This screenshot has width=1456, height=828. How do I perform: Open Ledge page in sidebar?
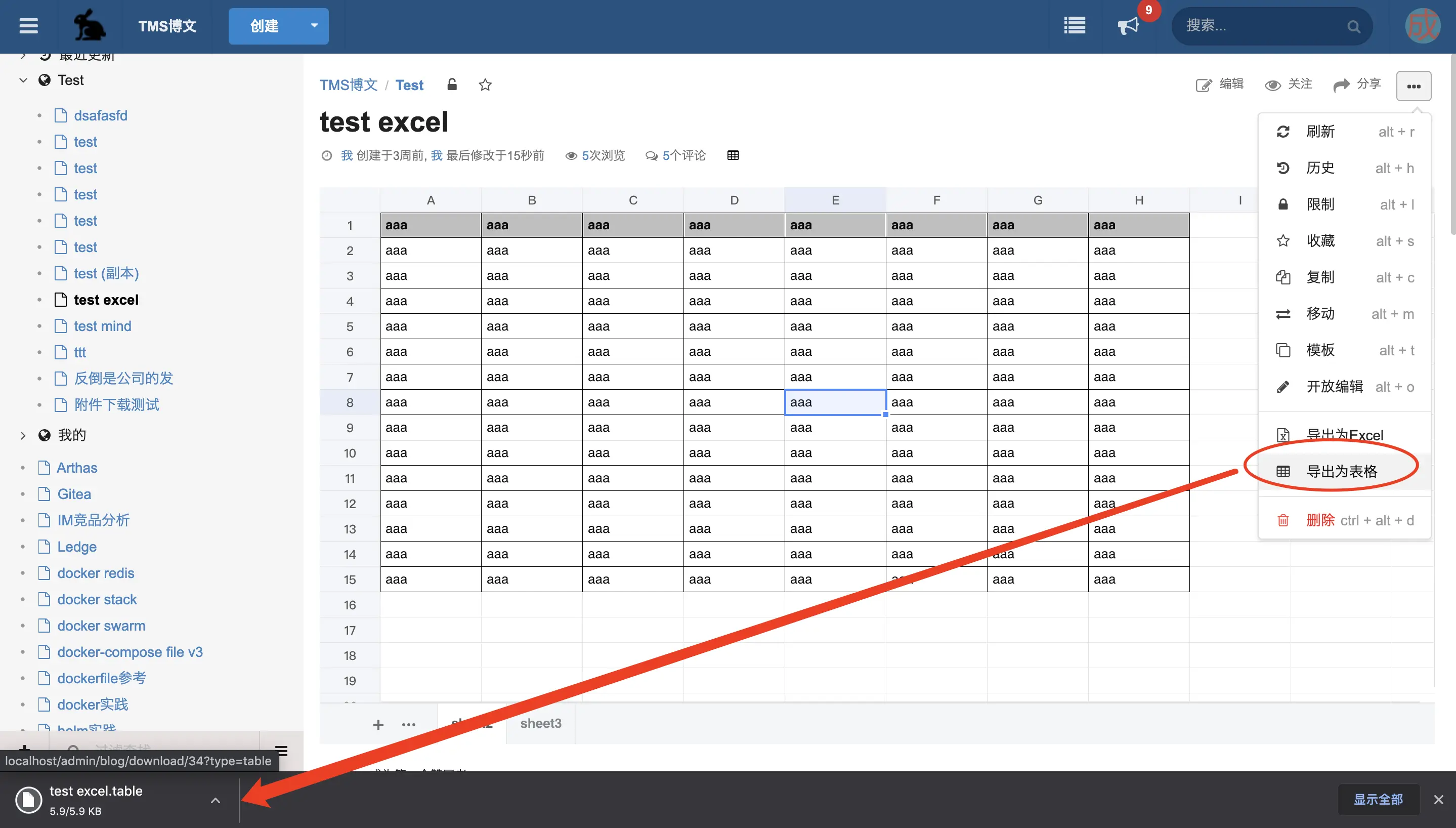pyautogui.click(x=77, y=547)
